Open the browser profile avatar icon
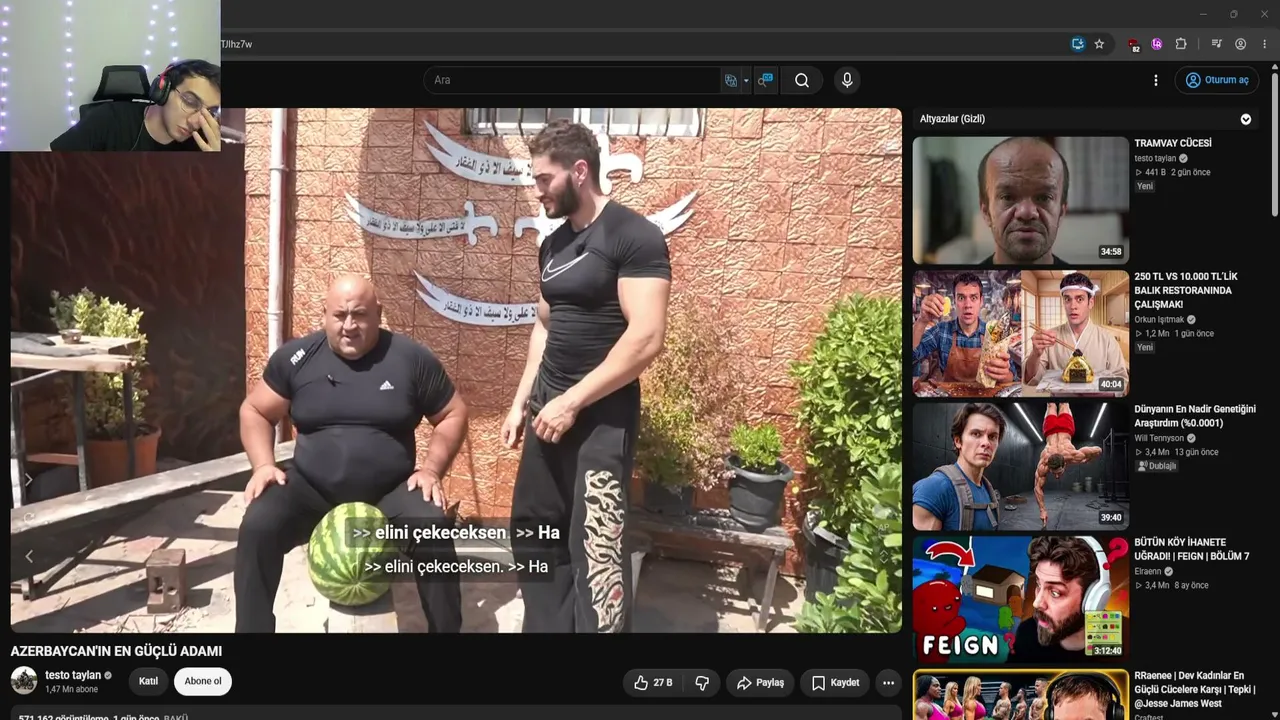This screenshot has width=1280, height=720. 1240,44
